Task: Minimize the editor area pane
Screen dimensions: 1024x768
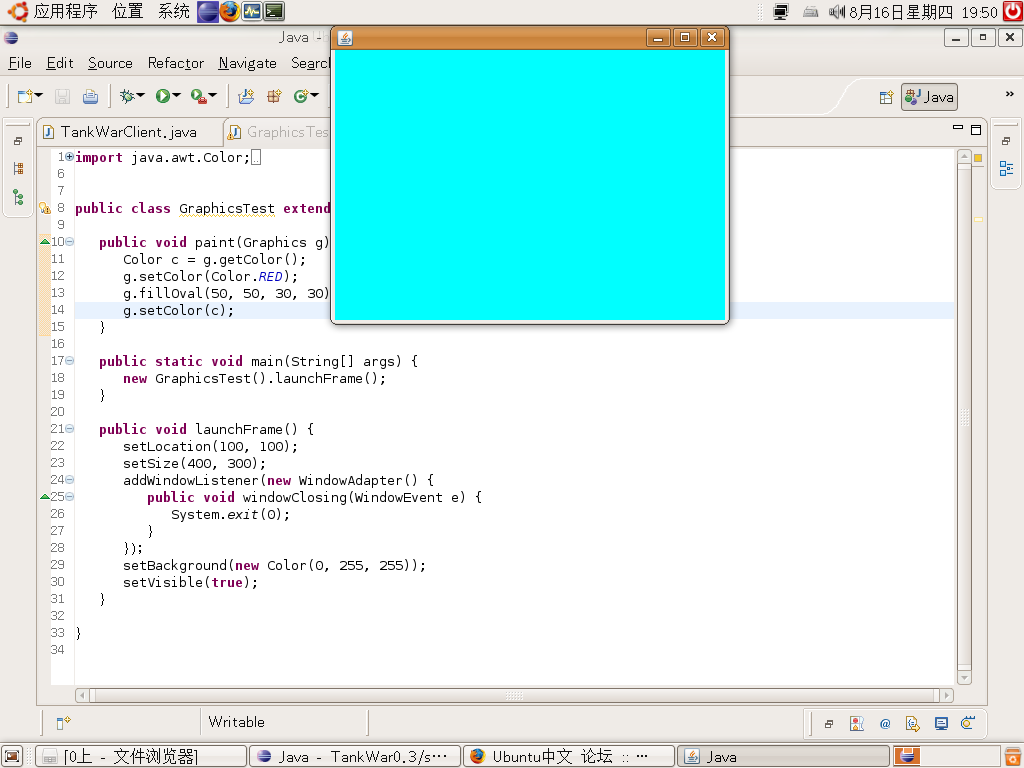Action: [958, 128]
